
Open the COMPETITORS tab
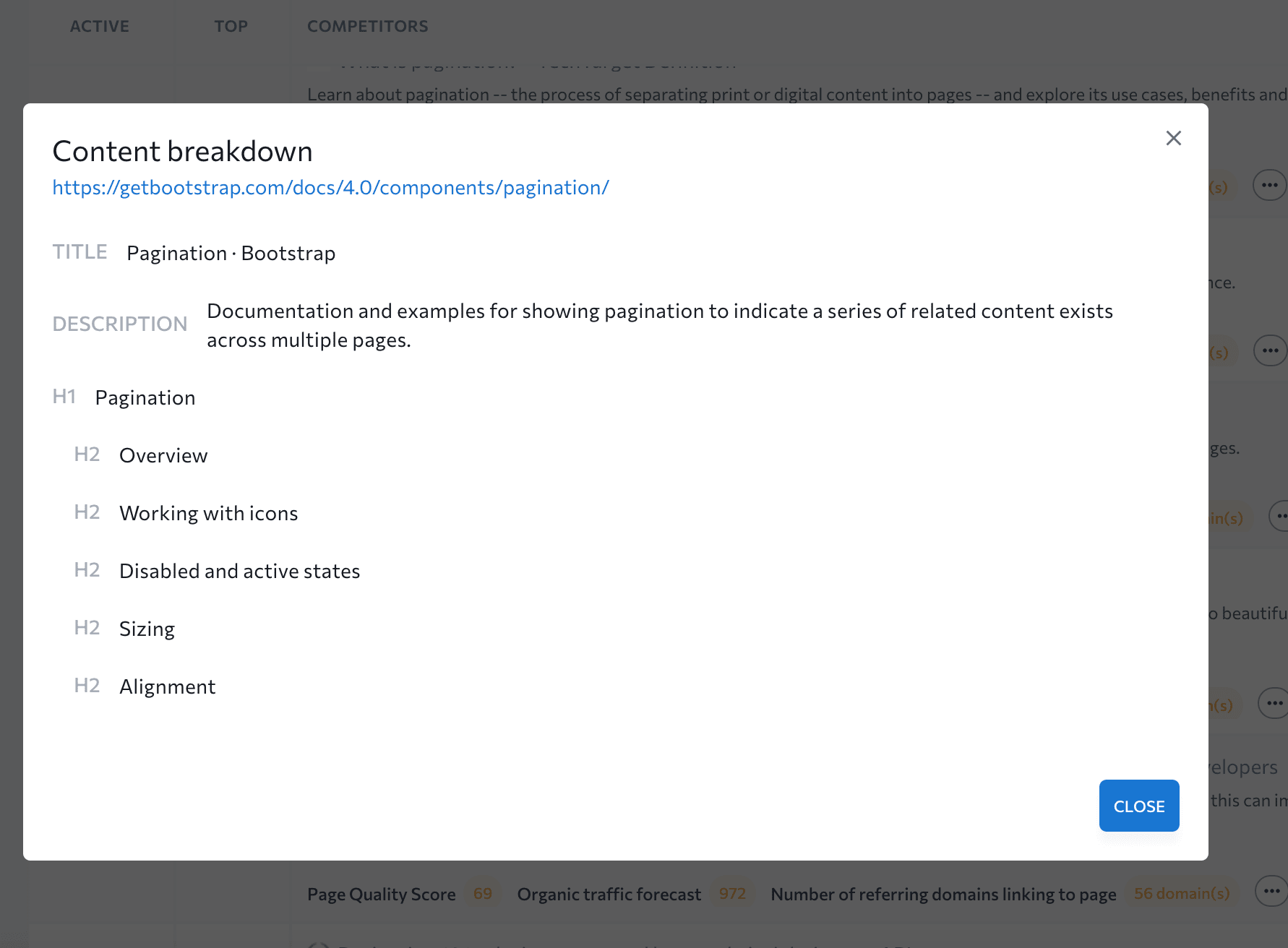[367, 27]
